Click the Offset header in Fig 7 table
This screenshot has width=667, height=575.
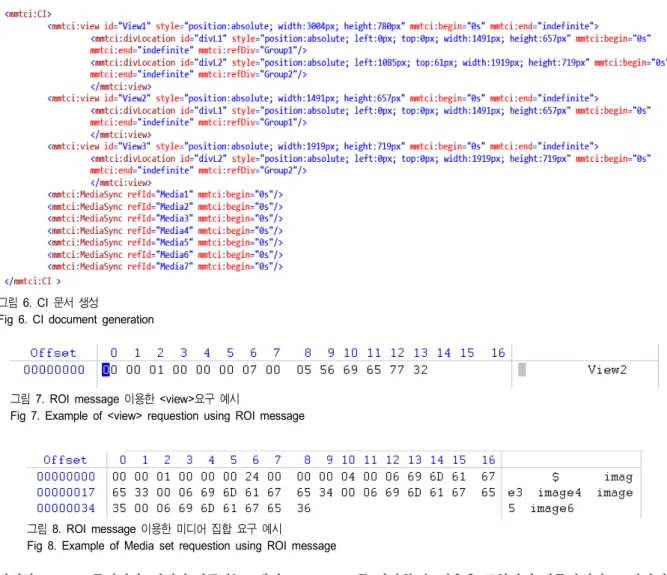(53, 353)
